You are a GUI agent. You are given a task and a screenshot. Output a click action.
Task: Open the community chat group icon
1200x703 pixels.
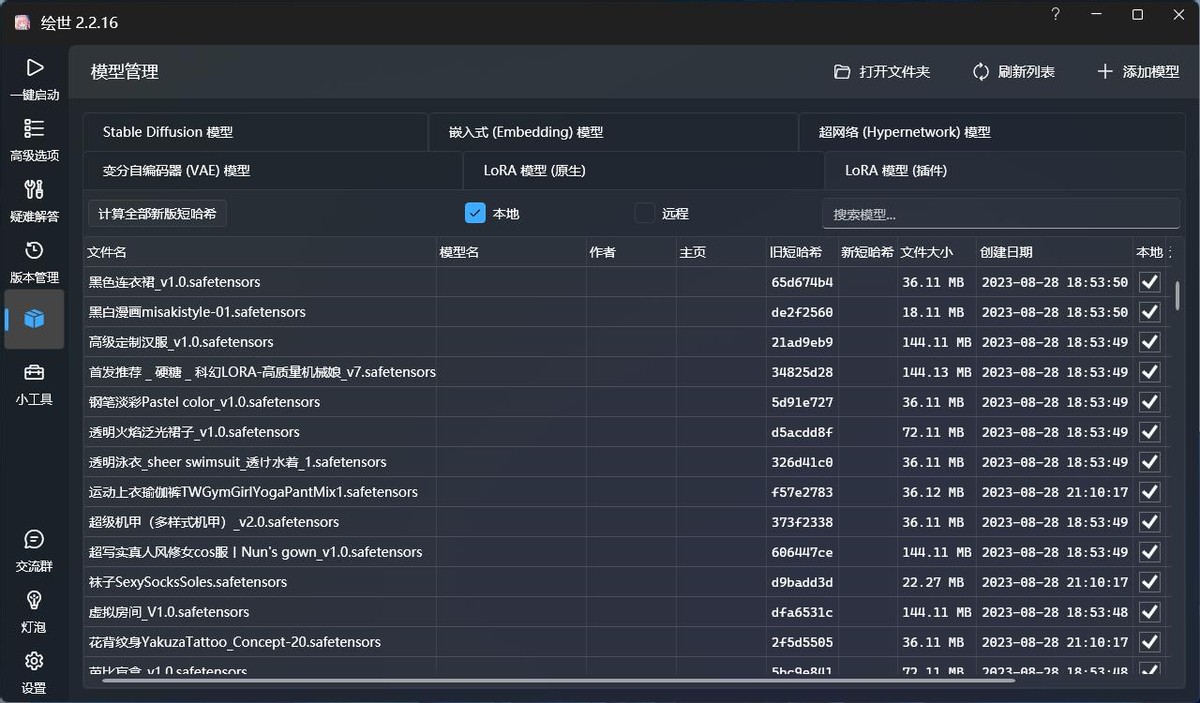pos(34,540)
